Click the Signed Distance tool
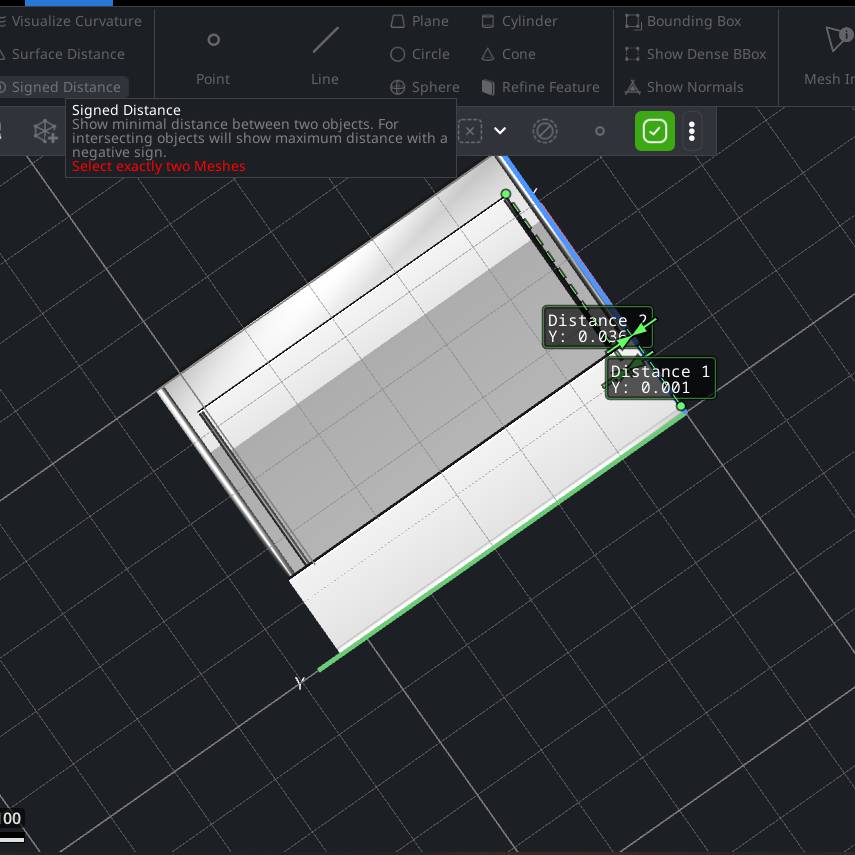Screen dimensions: 855x855 coord(64,87)
